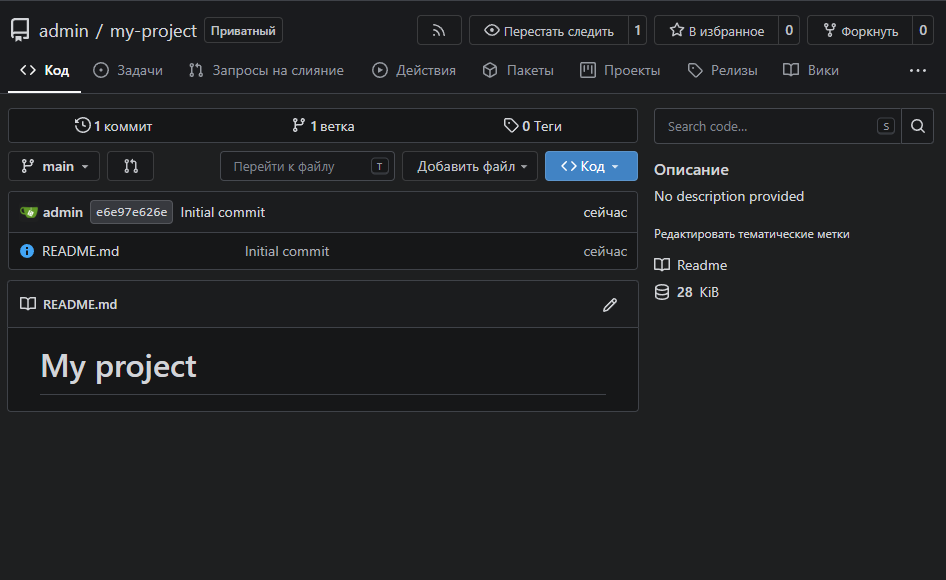946x580 pixels.
Task: Open the Релизы tab
Action: pyautogui.click(x=722, y=71)
